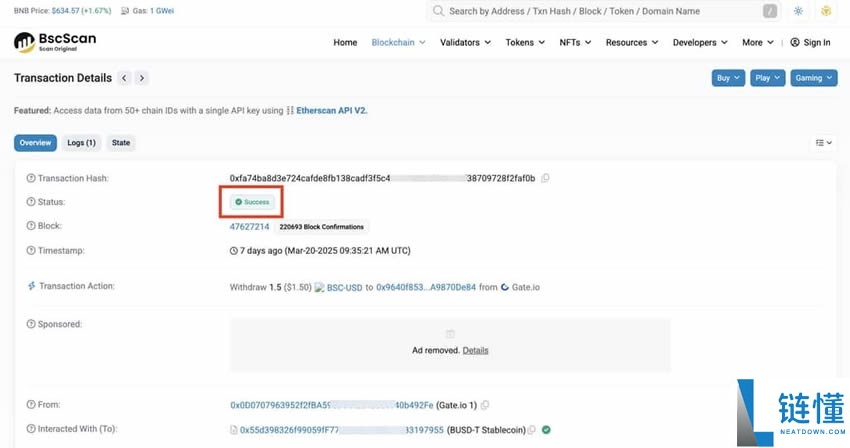Image resolution: width=850 pixels, height=448 pixels.
Task: Show help for Timestamp field
Action: pyautogui.click(x=31, y=251)
